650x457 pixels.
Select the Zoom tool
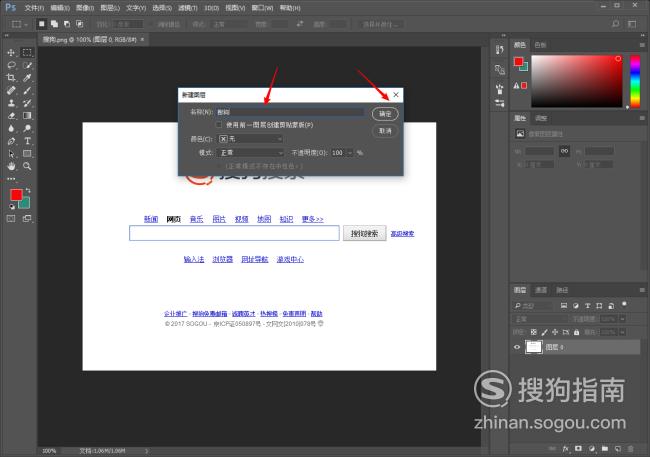coord(27,166)
